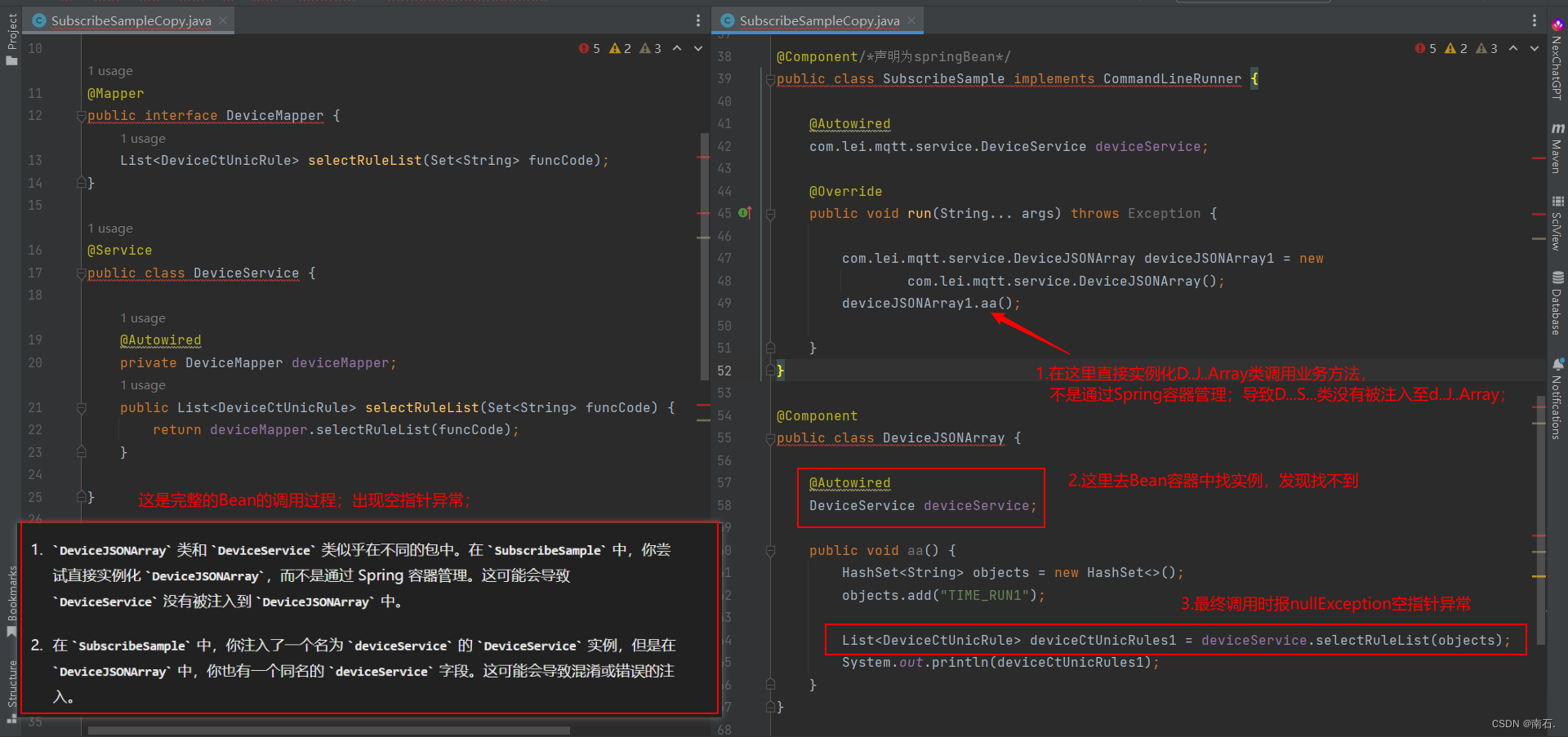Click the @Mapper annotation
This screenshot has width=1568, height=737.
click(115, 94)
